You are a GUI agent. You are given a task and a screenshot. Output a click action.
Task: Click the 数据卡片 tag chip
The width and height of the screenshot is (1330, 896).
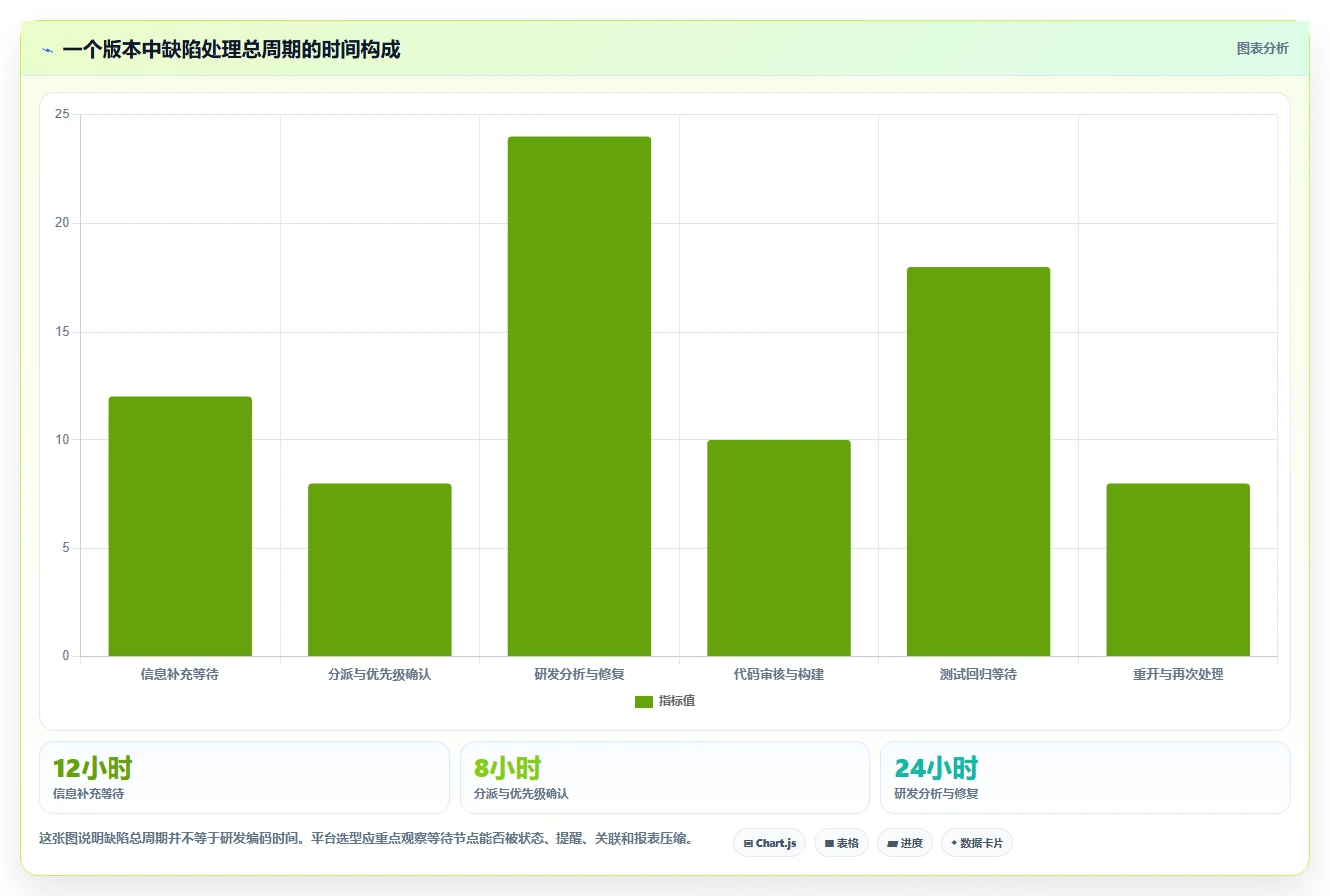[977, 843]
